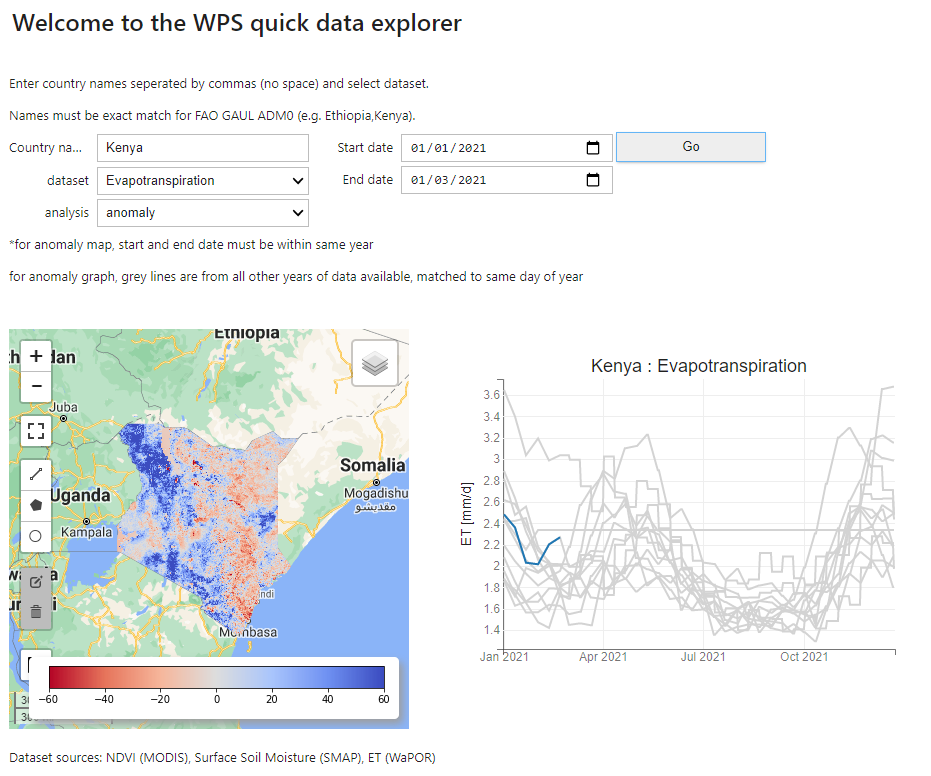Toggle fullscreen map view
Image resolution: width=931 pixels, height=776 pixels.
[36, 431]
